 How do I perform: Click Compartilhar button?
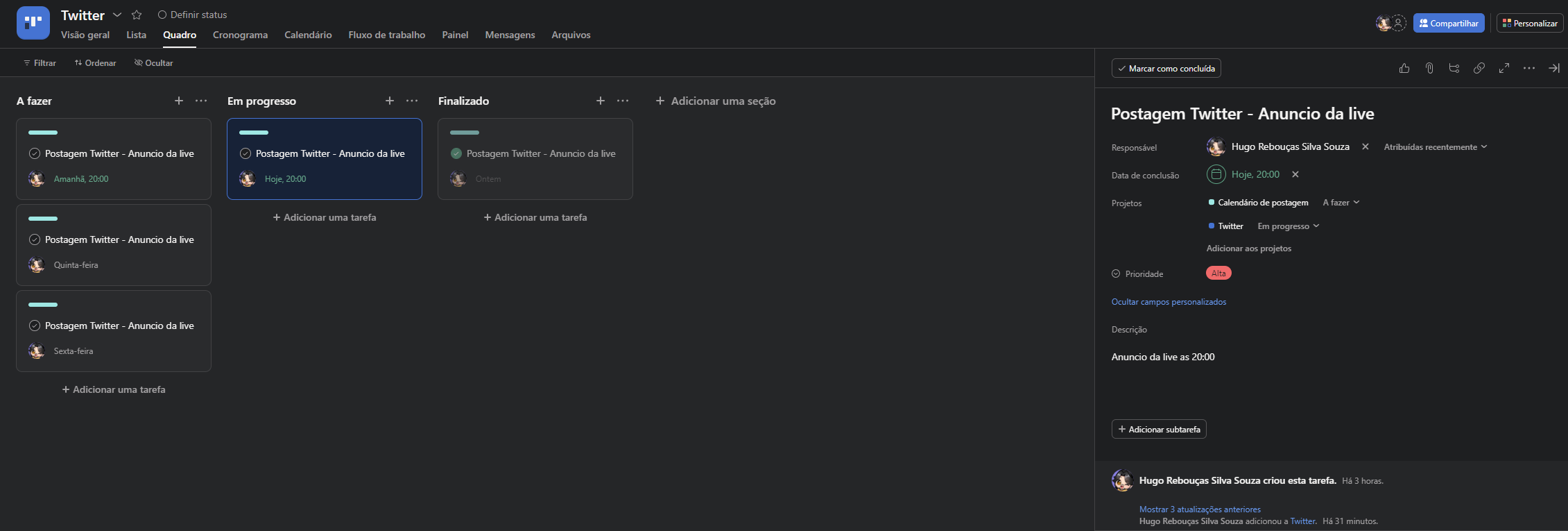pyautogui.click(x=1449, y=23)
